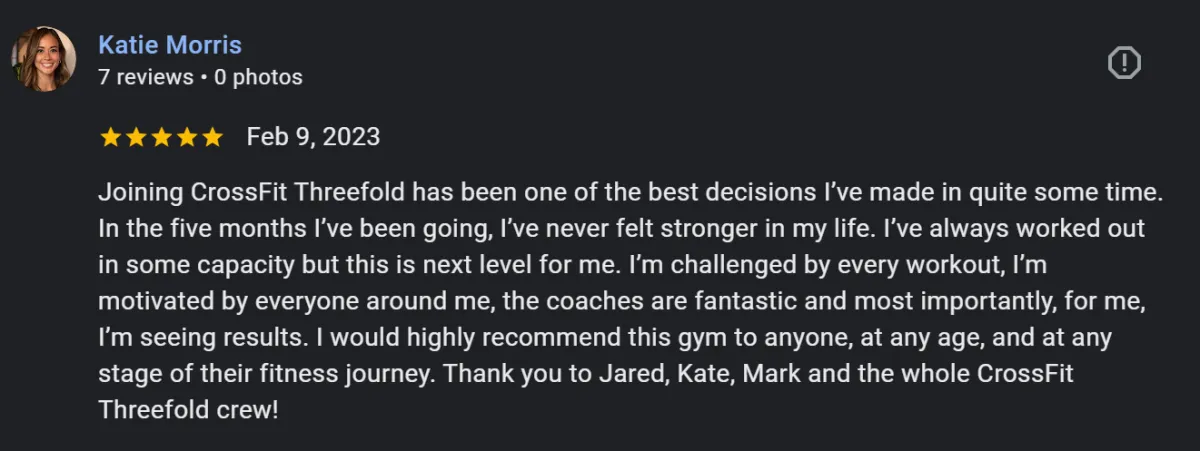Open Katie Morris's profile photo
The height and width of the screenshot is (451, 1200).
(x=44, y=59)
